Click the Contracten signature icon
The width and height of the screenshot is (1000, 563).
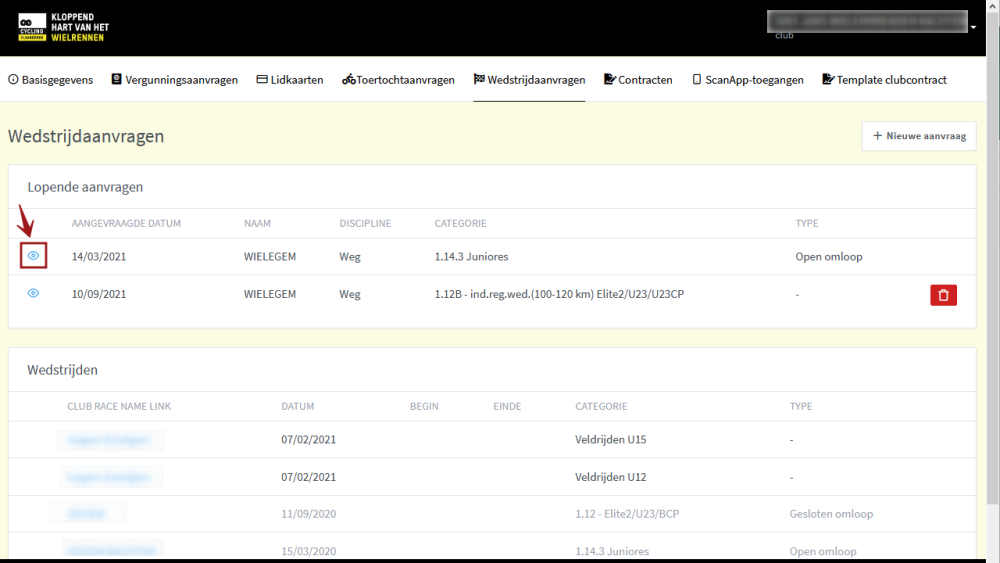(610, 79)
